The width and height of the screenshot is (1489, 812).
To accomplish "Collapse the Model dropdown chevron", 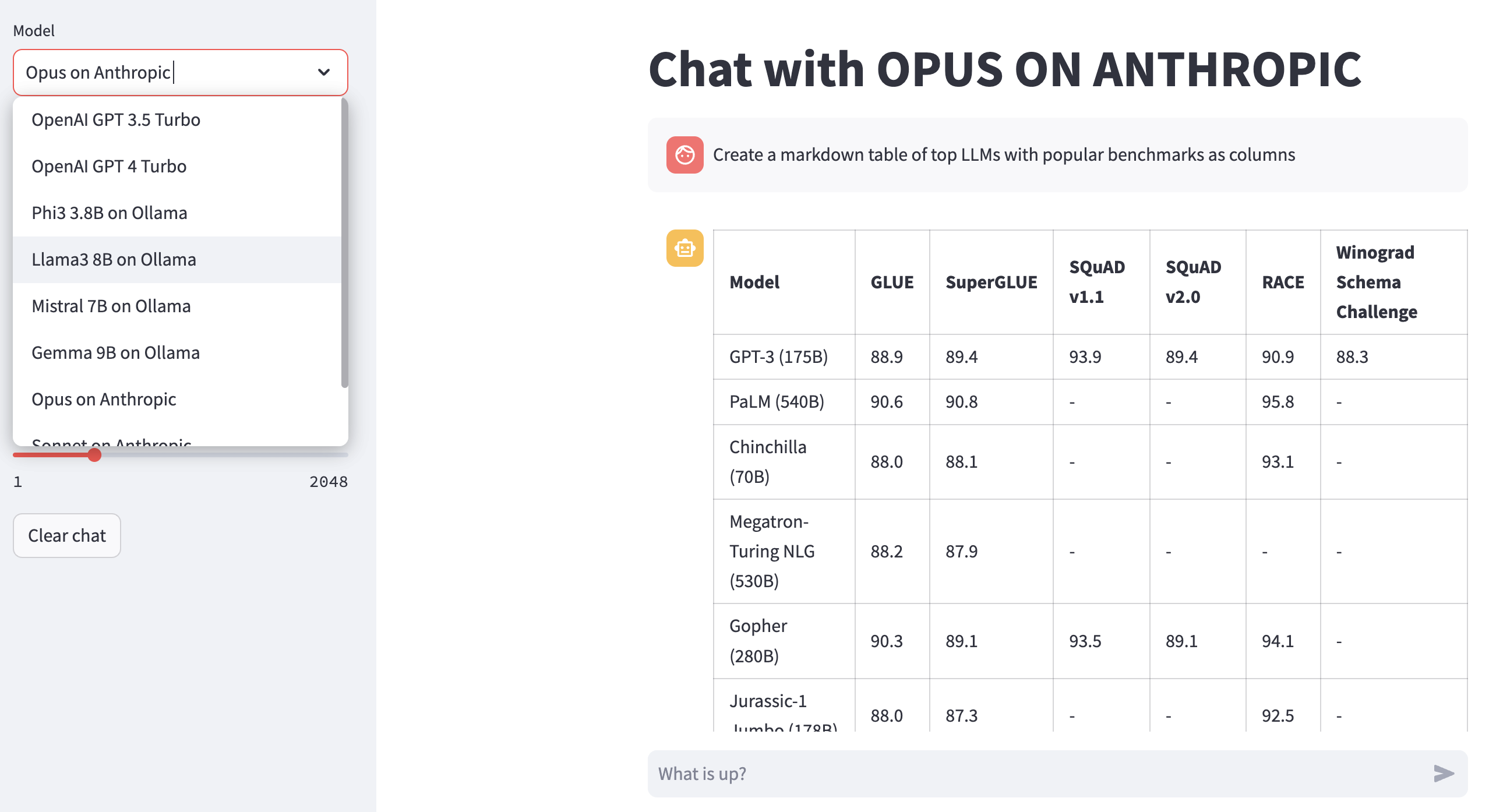I will 324,72.
